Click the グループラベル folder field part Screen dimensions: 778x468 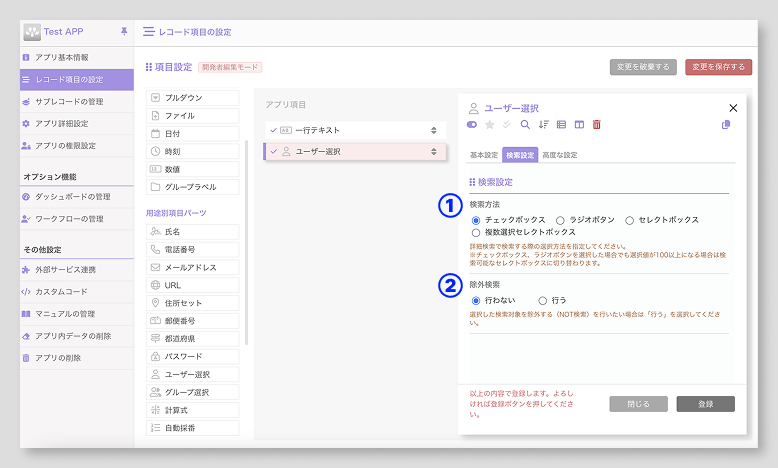[x=193, y=187]
